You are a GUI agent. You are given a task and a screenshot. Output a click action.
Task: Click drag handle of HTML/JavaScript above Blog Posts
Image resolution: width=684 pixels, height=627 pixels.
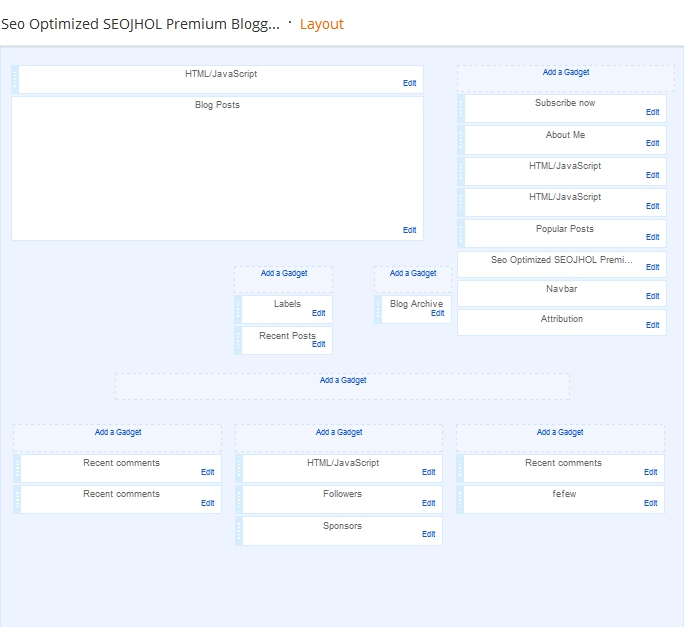click(x=15, y=79)
